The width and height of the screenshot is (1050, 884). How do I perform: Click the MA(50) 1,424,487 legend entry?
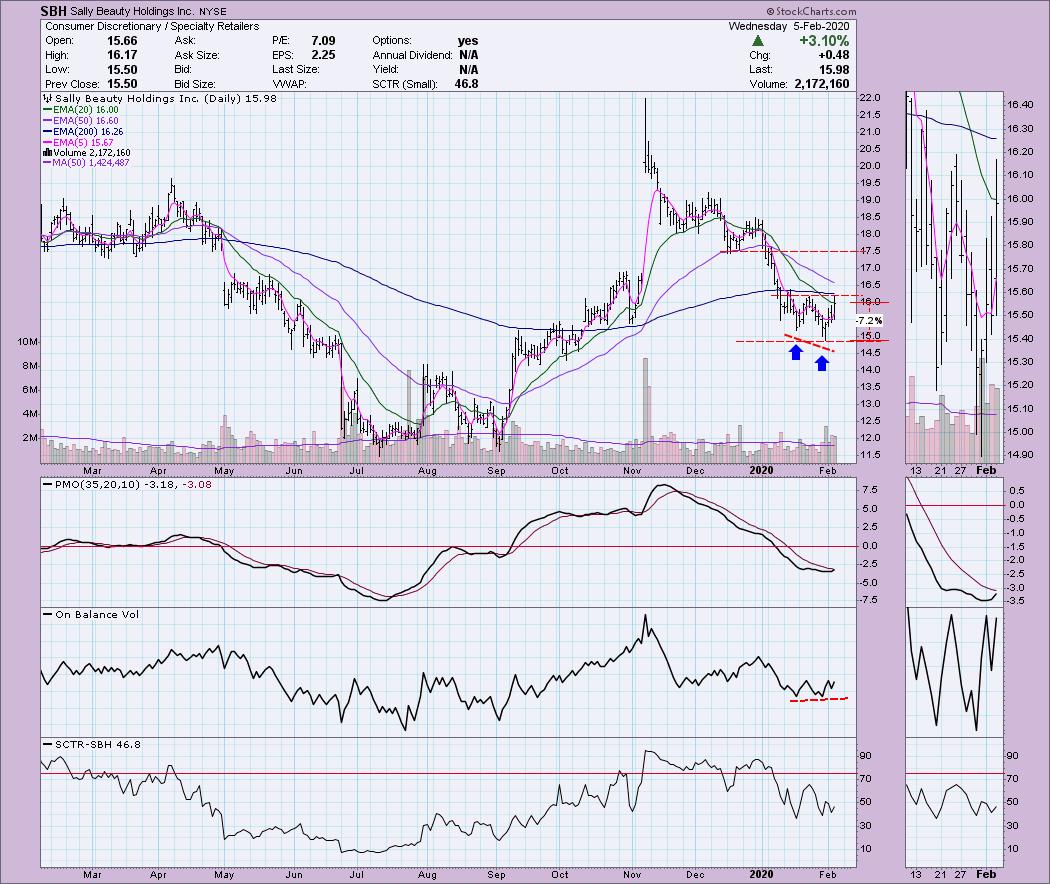click(86, 163)
